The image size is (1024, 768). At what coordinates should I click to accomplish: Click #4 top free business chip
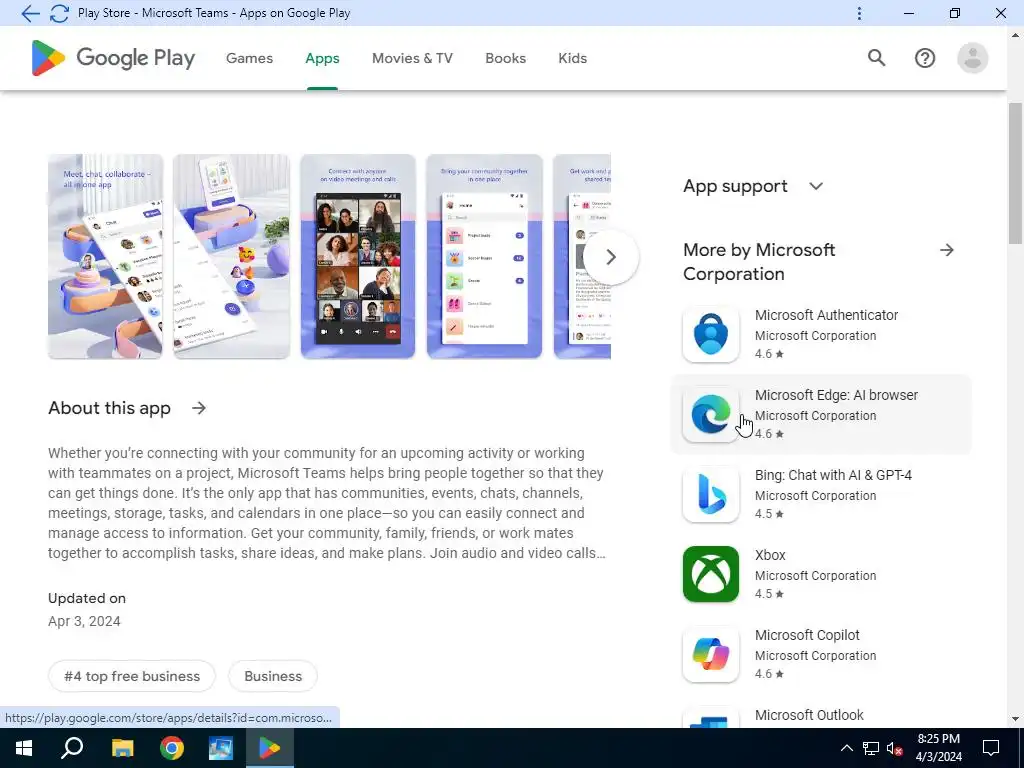coord(132,677)
